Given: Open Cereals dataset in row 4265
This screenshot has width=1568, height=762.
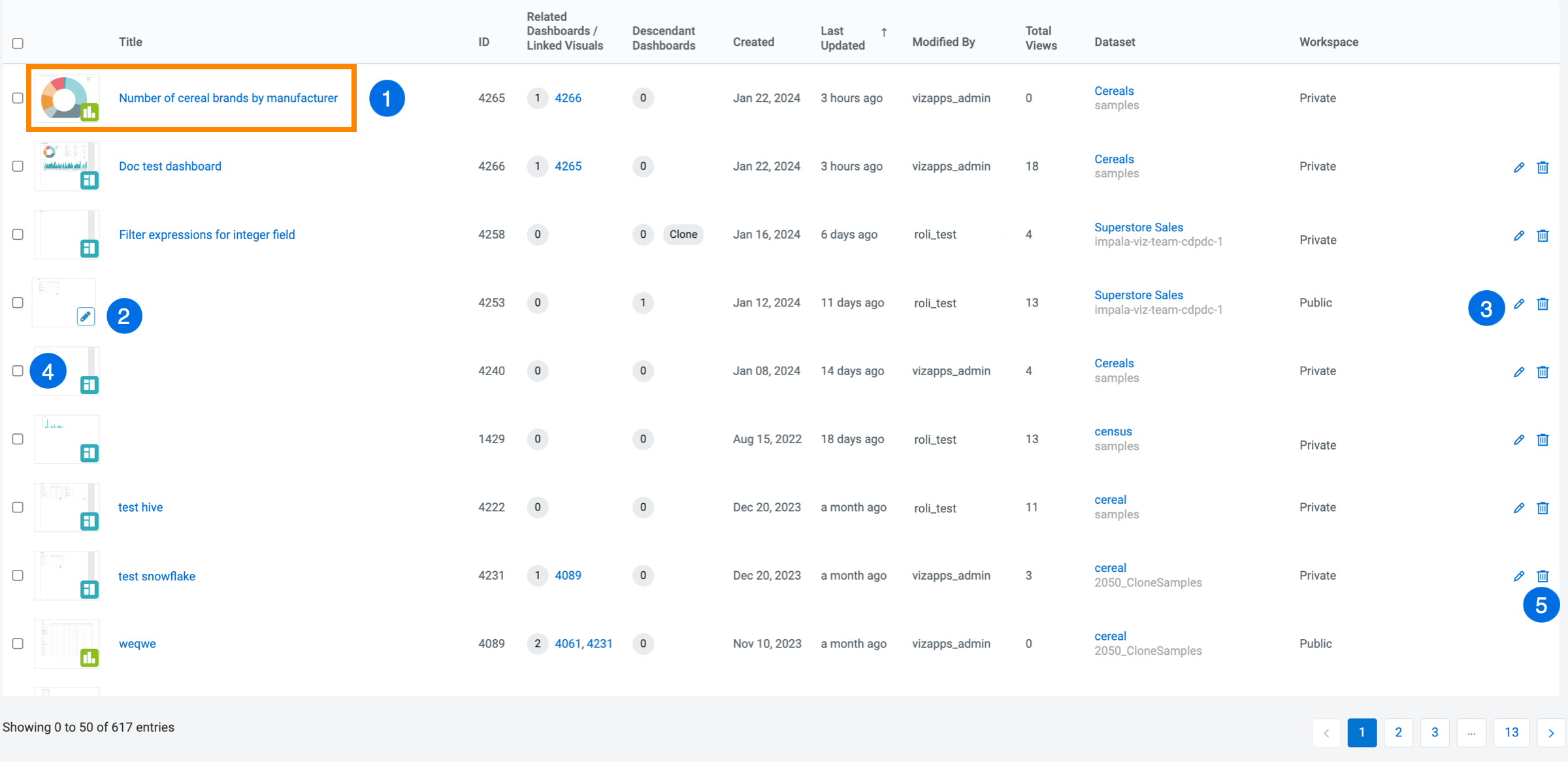Looking at the screenshot, I should pos(1114,91).
